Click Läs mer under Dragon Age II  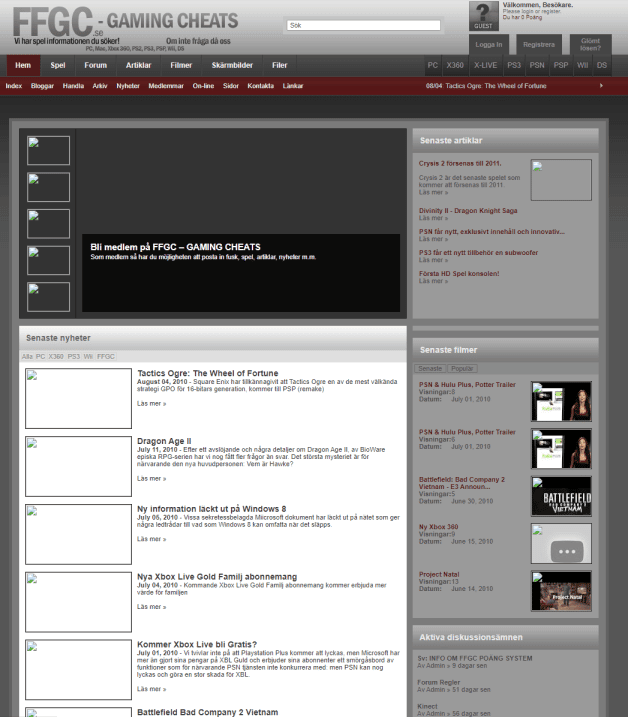[151, 479]
